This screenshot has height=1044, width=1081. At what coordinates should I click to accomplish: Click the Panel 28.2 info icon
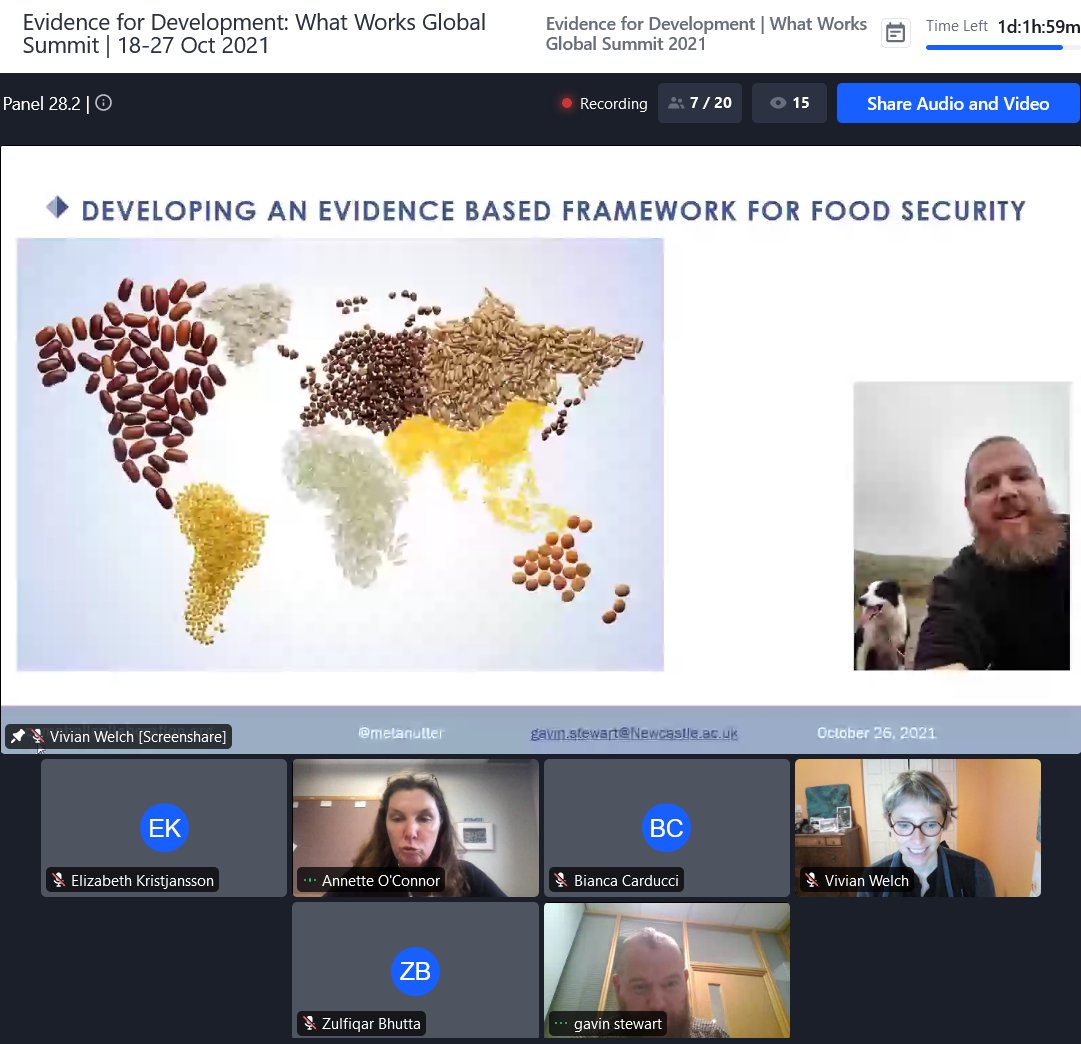[103, 103]
